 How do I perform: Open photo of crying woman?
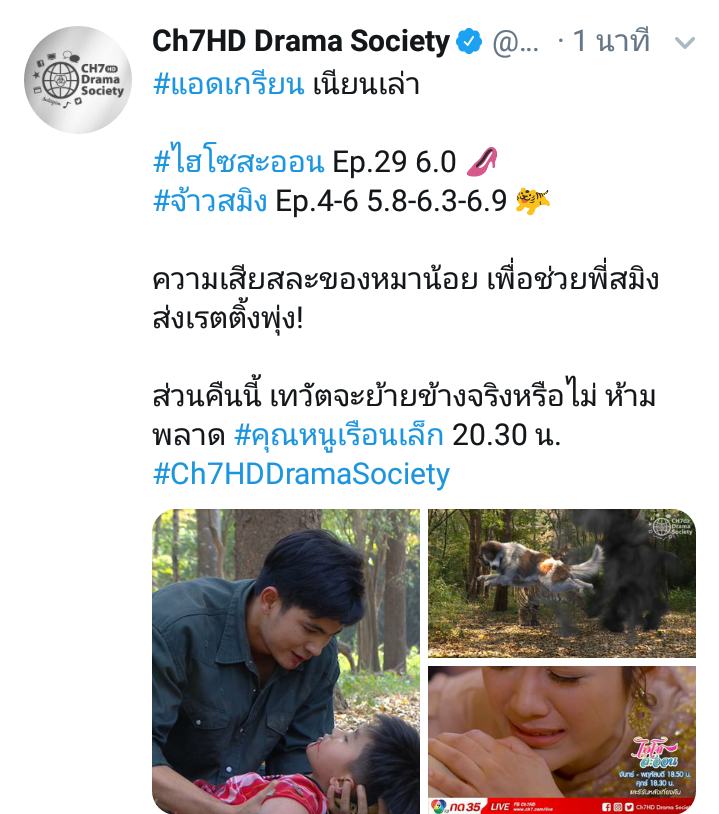tap(562, 740)
